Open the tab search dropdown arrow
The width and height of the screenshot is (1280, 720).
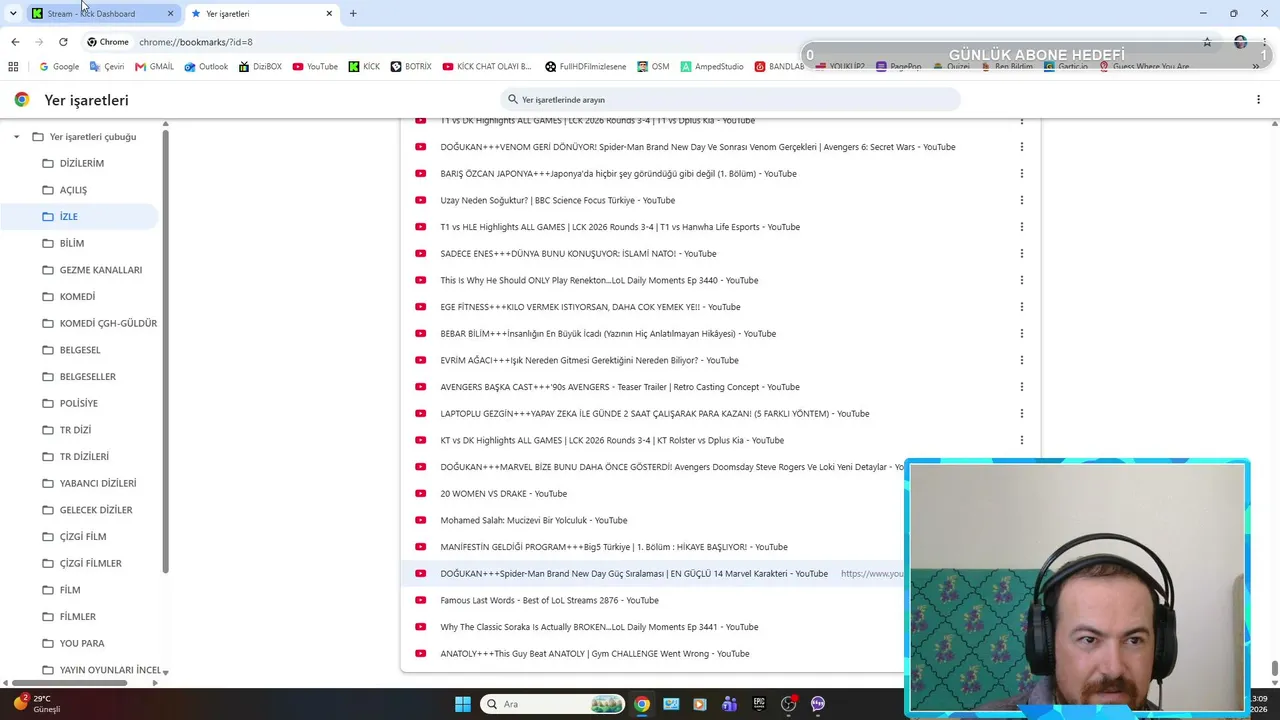pyautogui.click(x=13, y=13)
